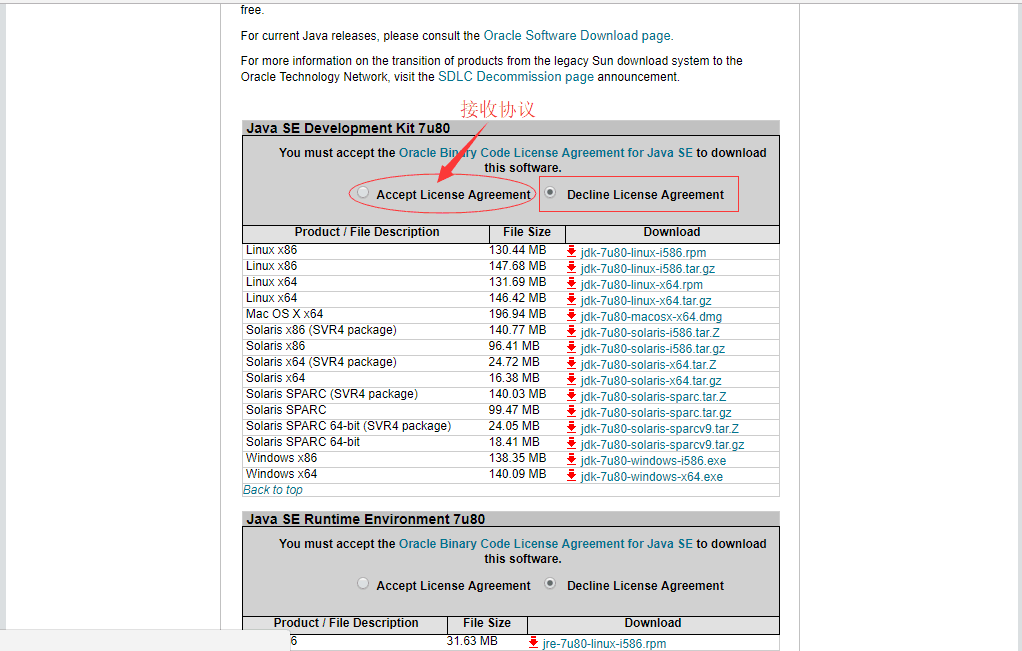
Task: Click the 16.38 MB file size
Action: tap(514, 377)
